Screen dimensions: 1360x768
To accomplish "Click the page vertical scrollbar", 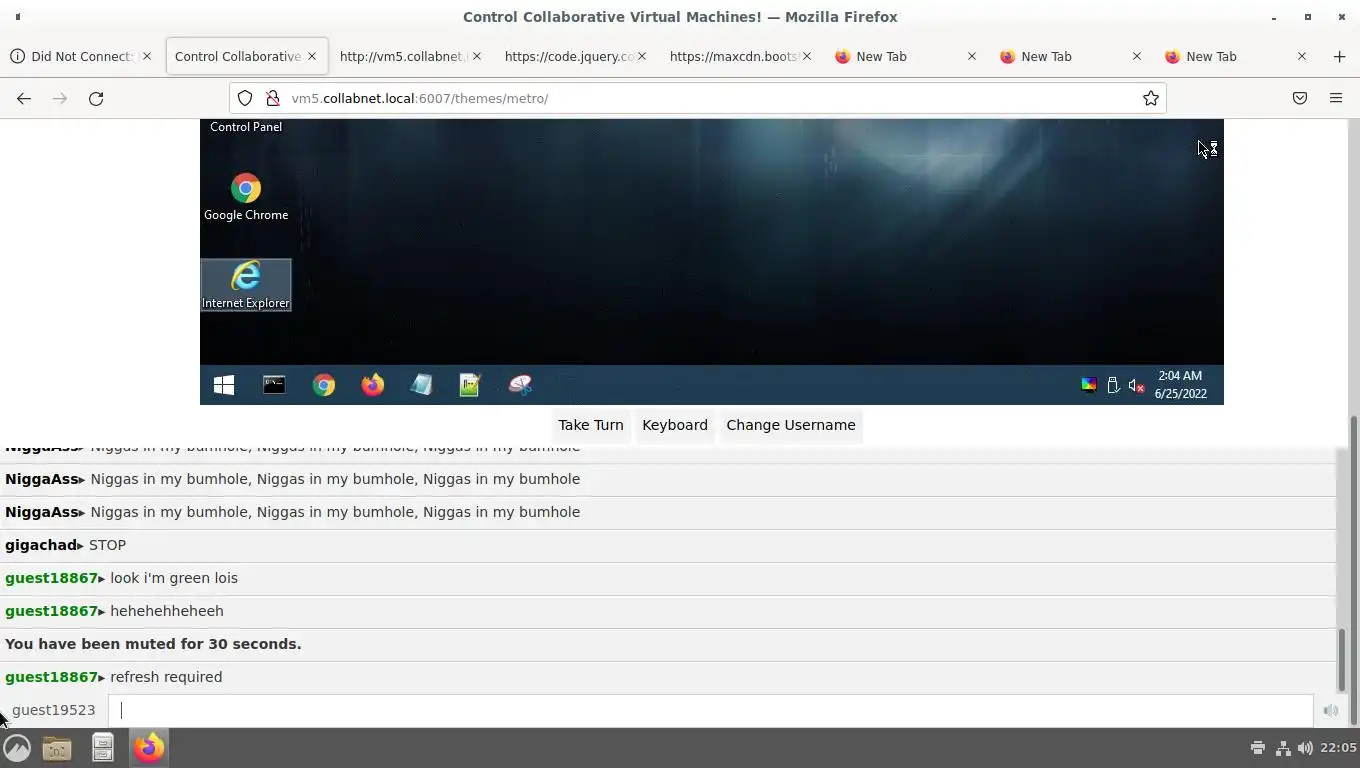I will [1354, 570].
